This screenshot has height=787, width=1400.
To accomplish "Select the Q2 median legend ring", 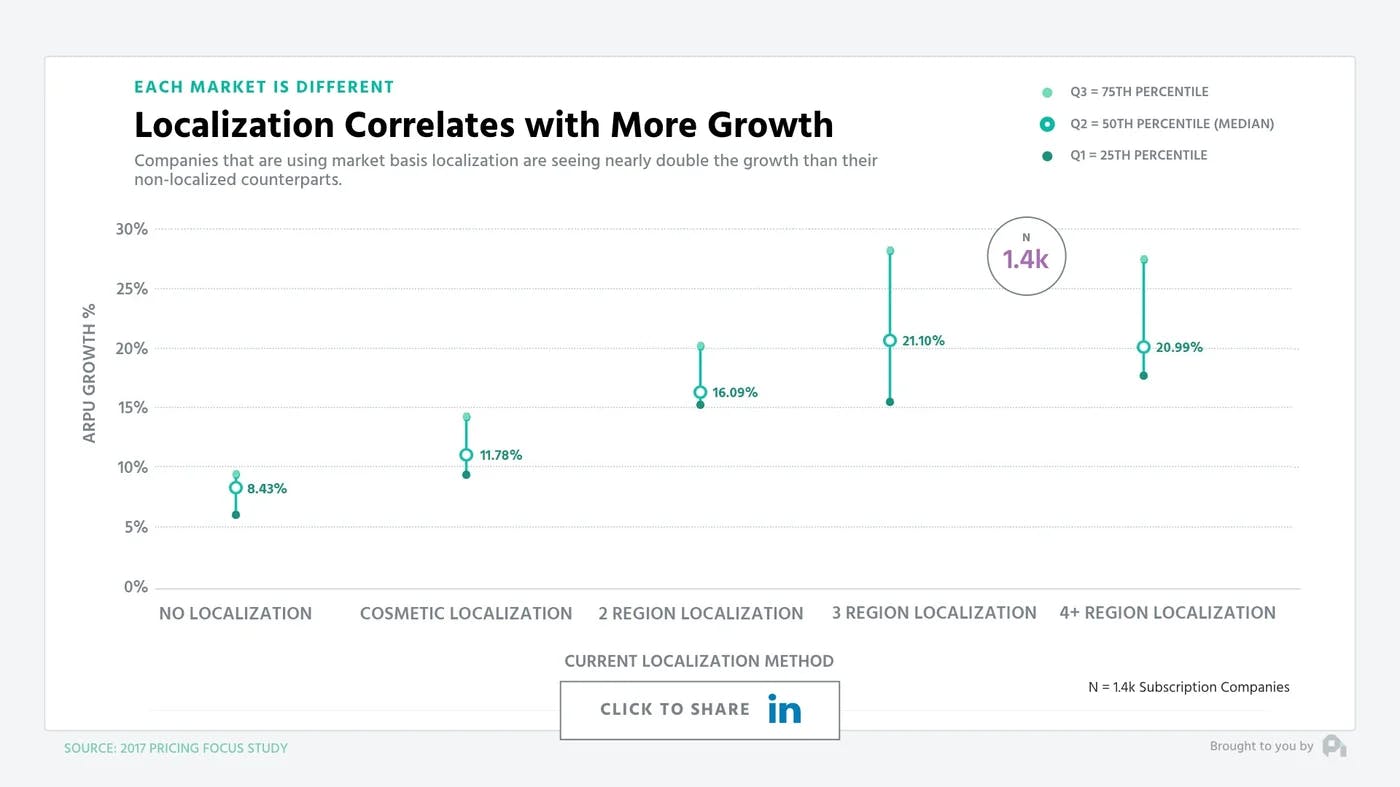I will coord(1047,124).
